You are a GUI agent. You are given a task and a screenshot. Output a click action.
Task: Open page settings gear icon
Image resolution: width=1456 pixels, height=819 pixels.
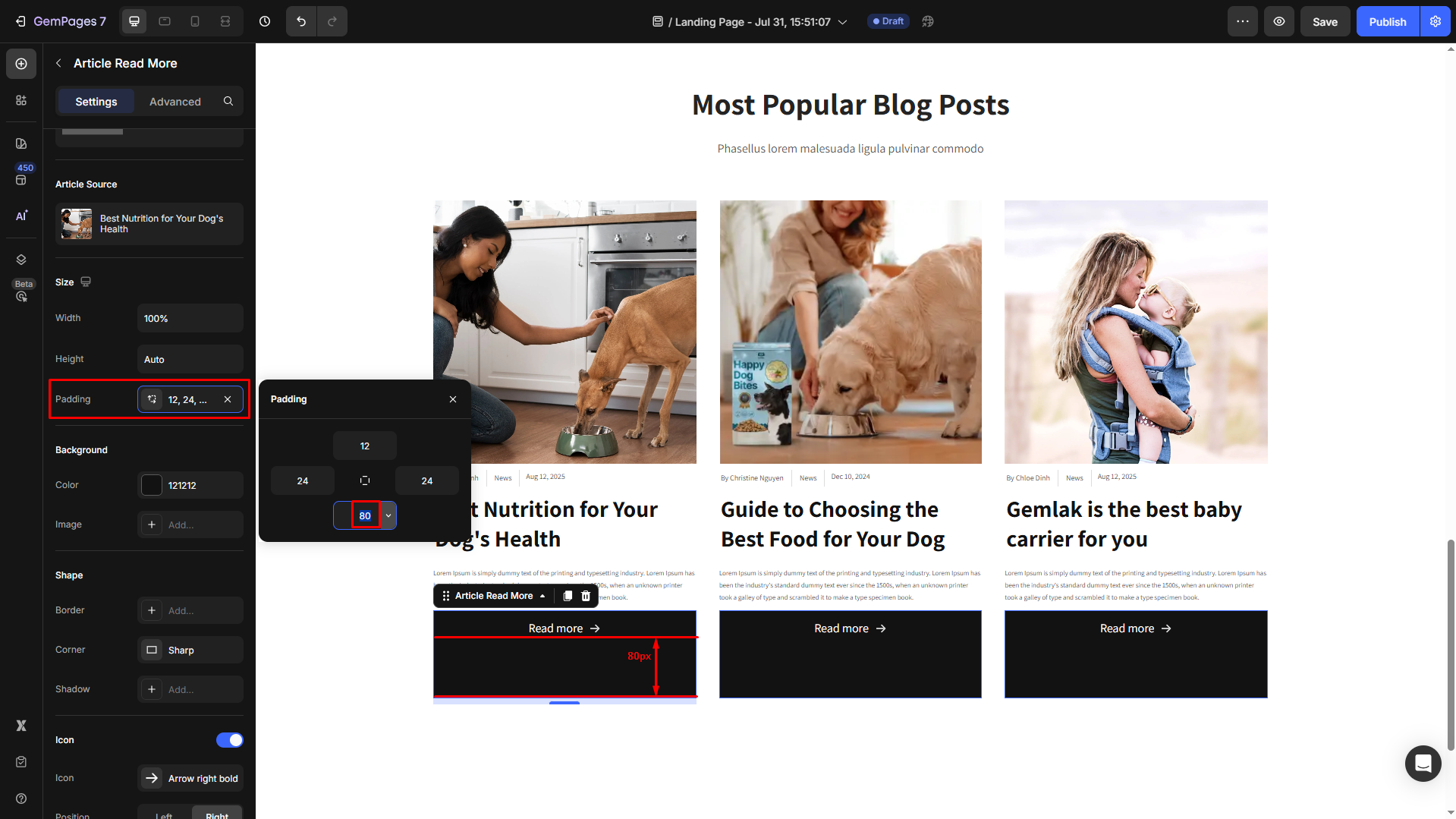click(1436, 21)
